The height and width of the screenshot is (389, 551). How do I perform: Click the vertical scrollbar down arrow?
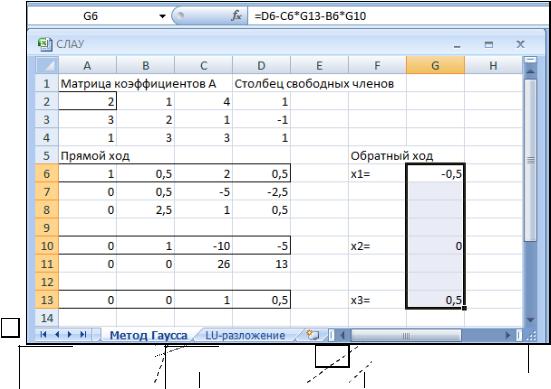coord(530,320)
